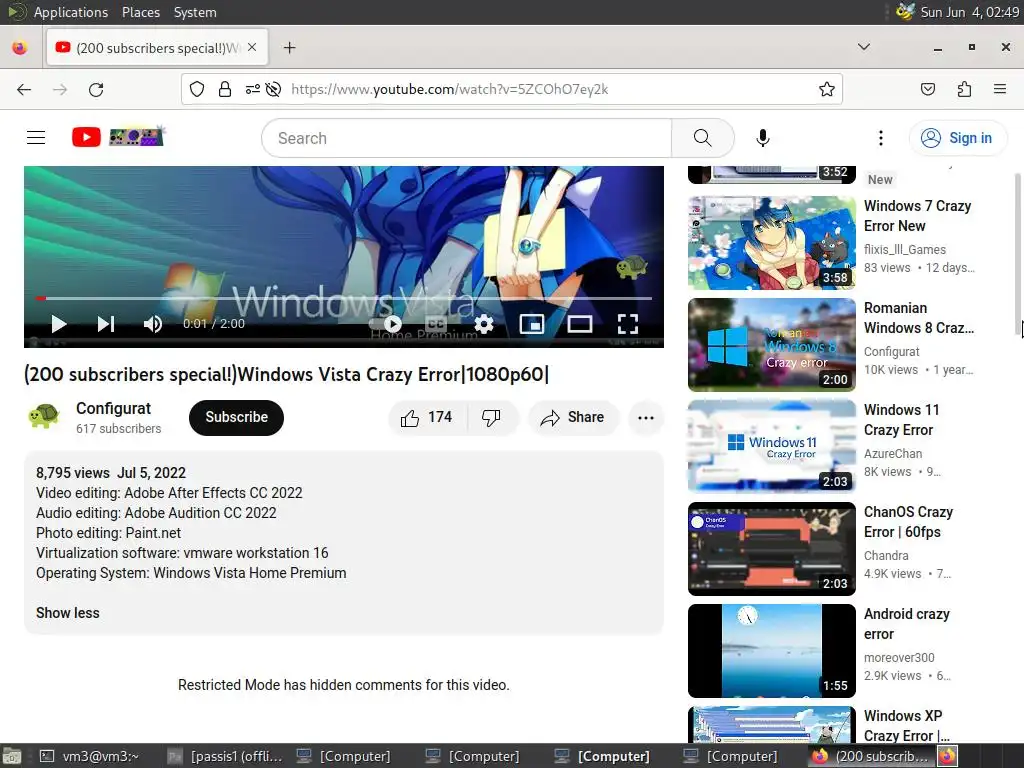The image size is (1024, 768).
Task: Subscribe to Configurat channel
Action: coord(236,417)
